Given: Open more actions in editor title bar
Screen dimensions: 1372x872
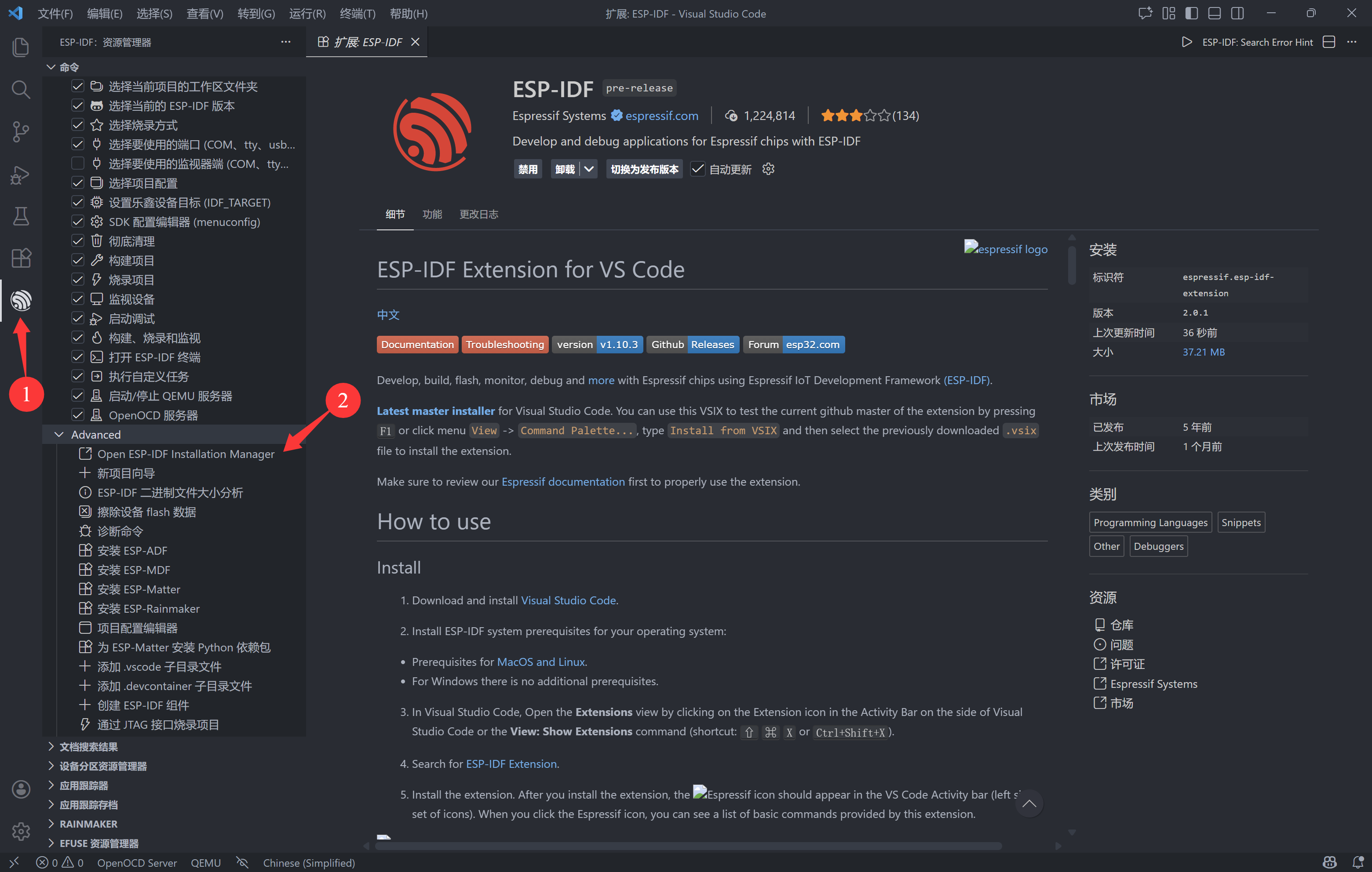Looking at the screenshot, I should pos(1351,42).
